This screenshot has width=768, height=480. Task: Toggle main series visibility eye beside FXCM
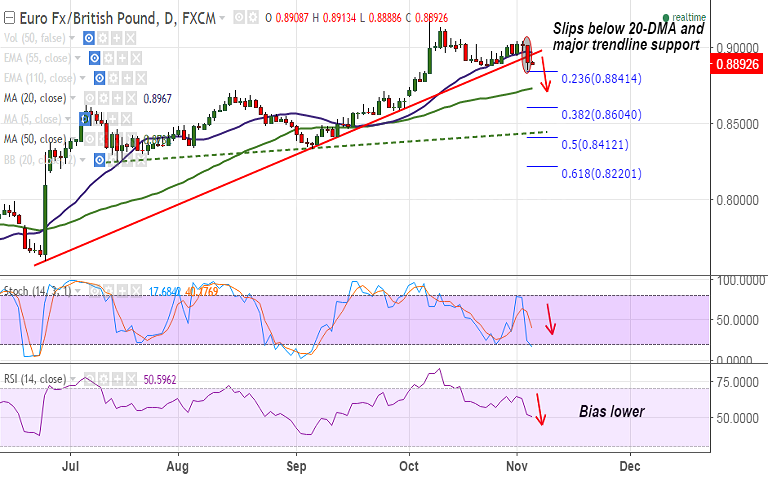239,18
